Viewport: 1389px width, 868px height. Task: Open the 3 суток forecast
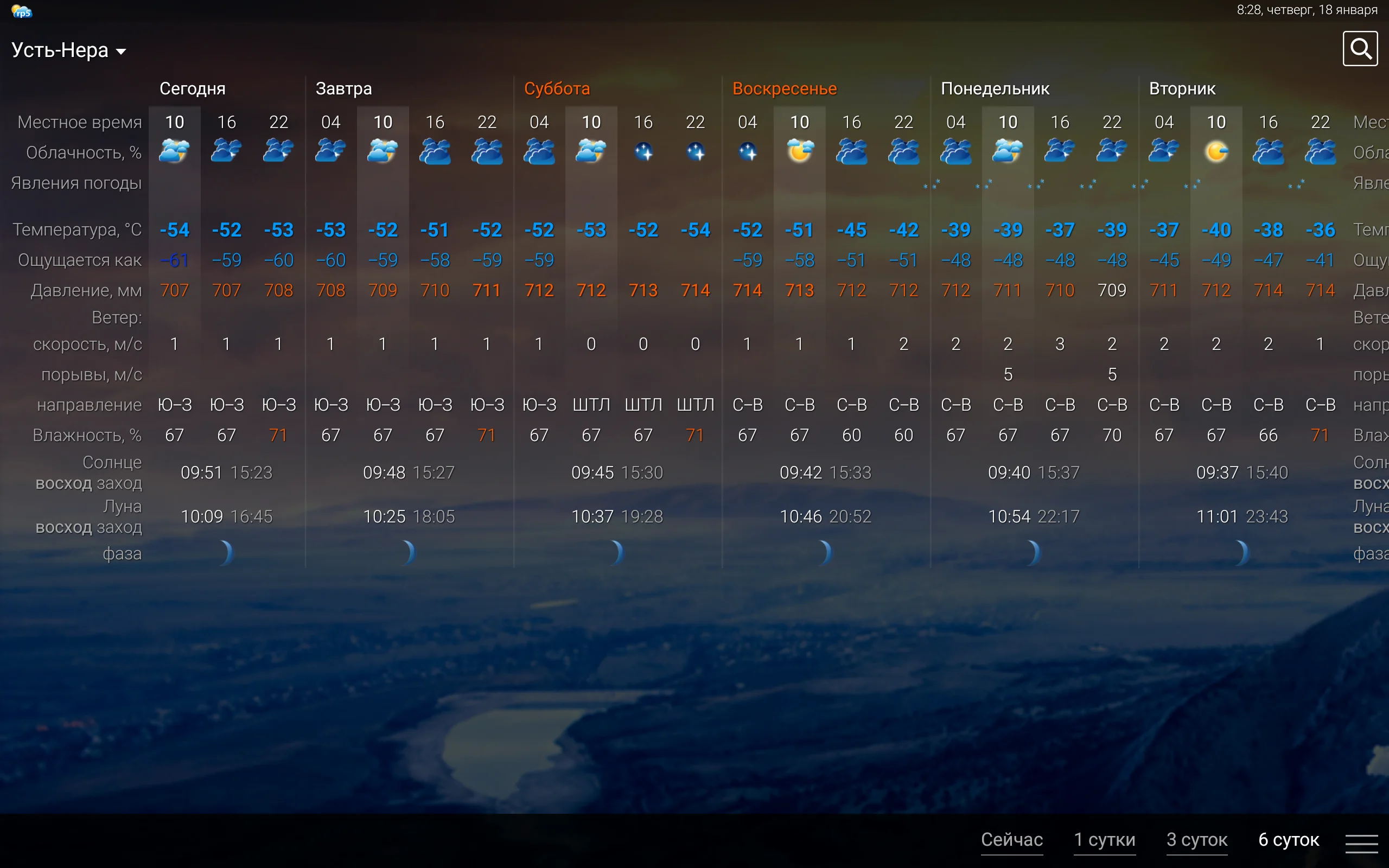tap(1196, 839)
